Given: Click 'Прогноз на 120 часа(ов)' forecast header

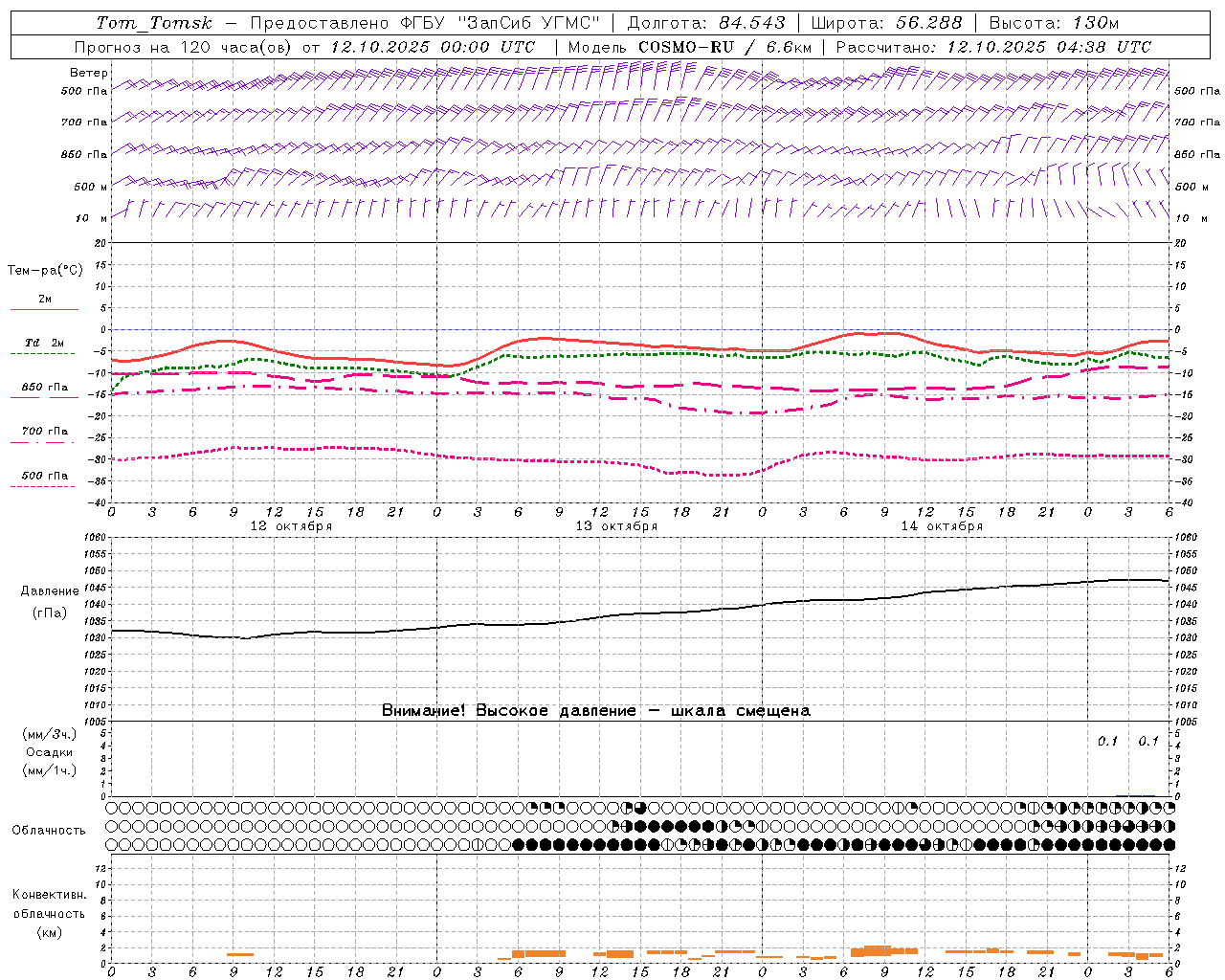Looking at the screenshot, I should coord(184,47).
